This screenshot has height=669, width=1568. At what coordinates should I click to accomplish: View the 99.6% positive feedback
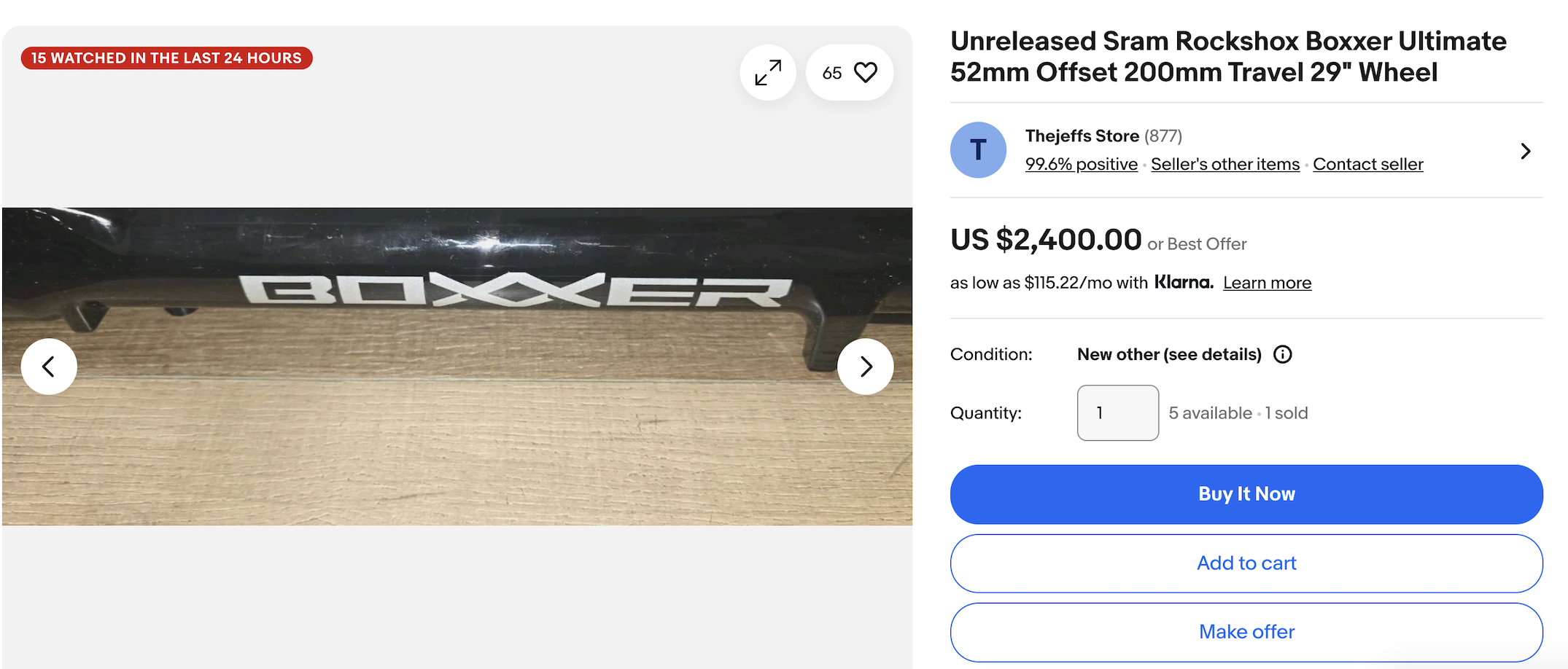pyautogui.click(x=1081, y=165)
